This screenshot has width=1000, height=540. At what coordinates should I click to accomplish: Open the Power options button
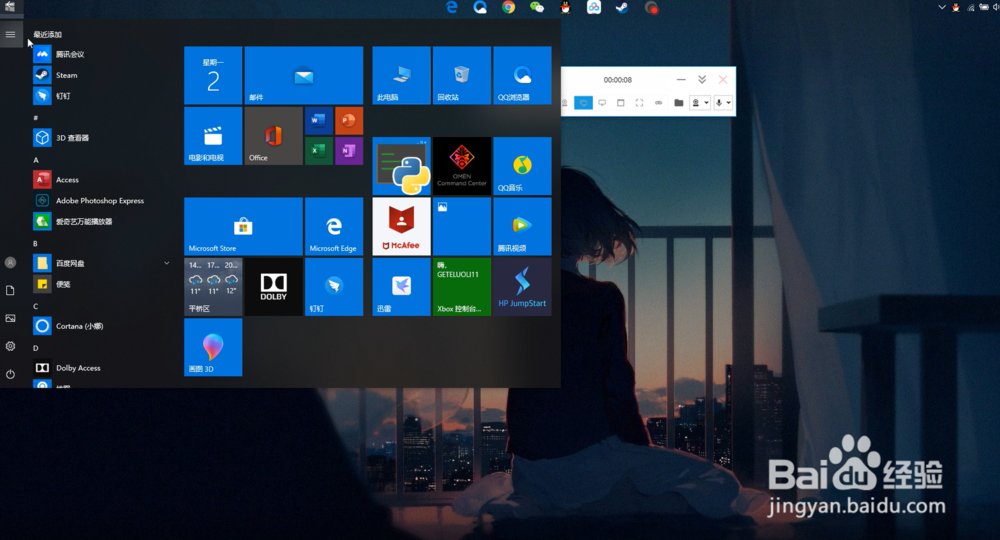(x=10, y=374)
